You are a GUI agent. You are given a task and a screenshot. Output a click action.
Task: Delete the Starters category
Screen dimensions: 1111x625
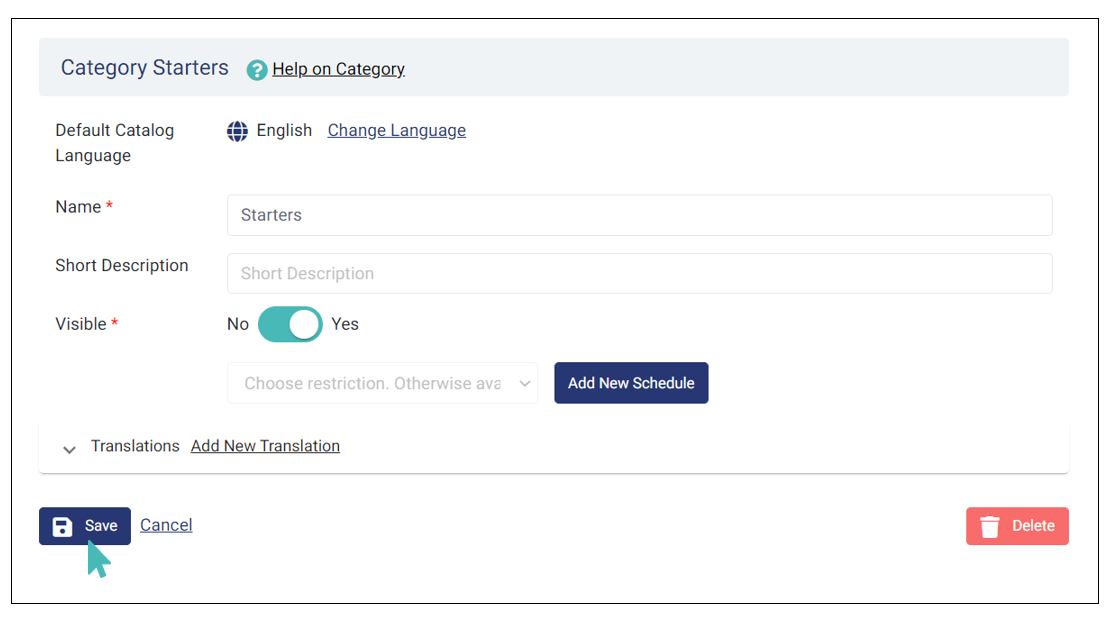1017,526
